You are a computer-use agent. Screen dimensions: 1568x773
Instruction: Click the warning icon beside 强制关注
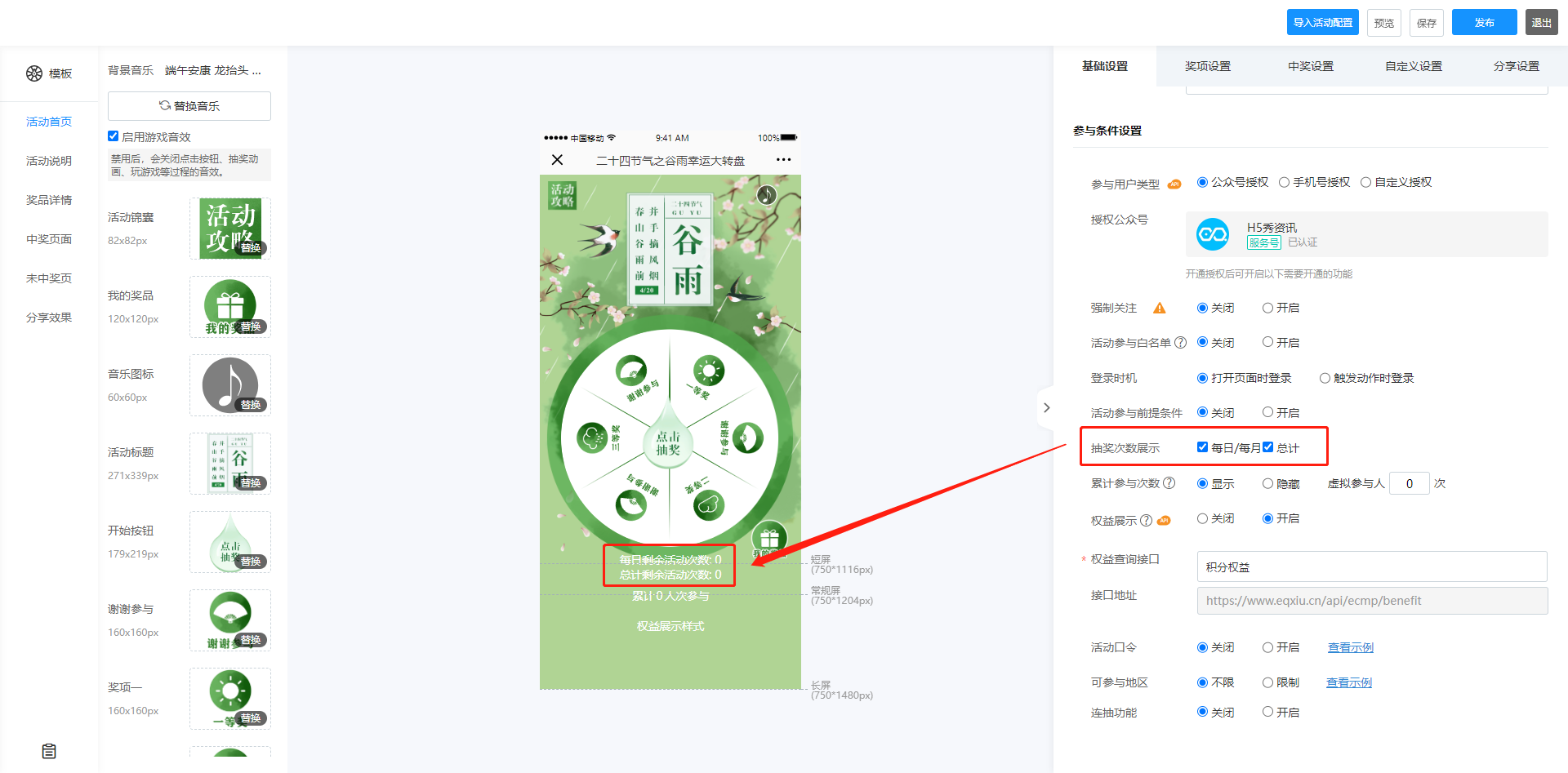point(1160,308)
